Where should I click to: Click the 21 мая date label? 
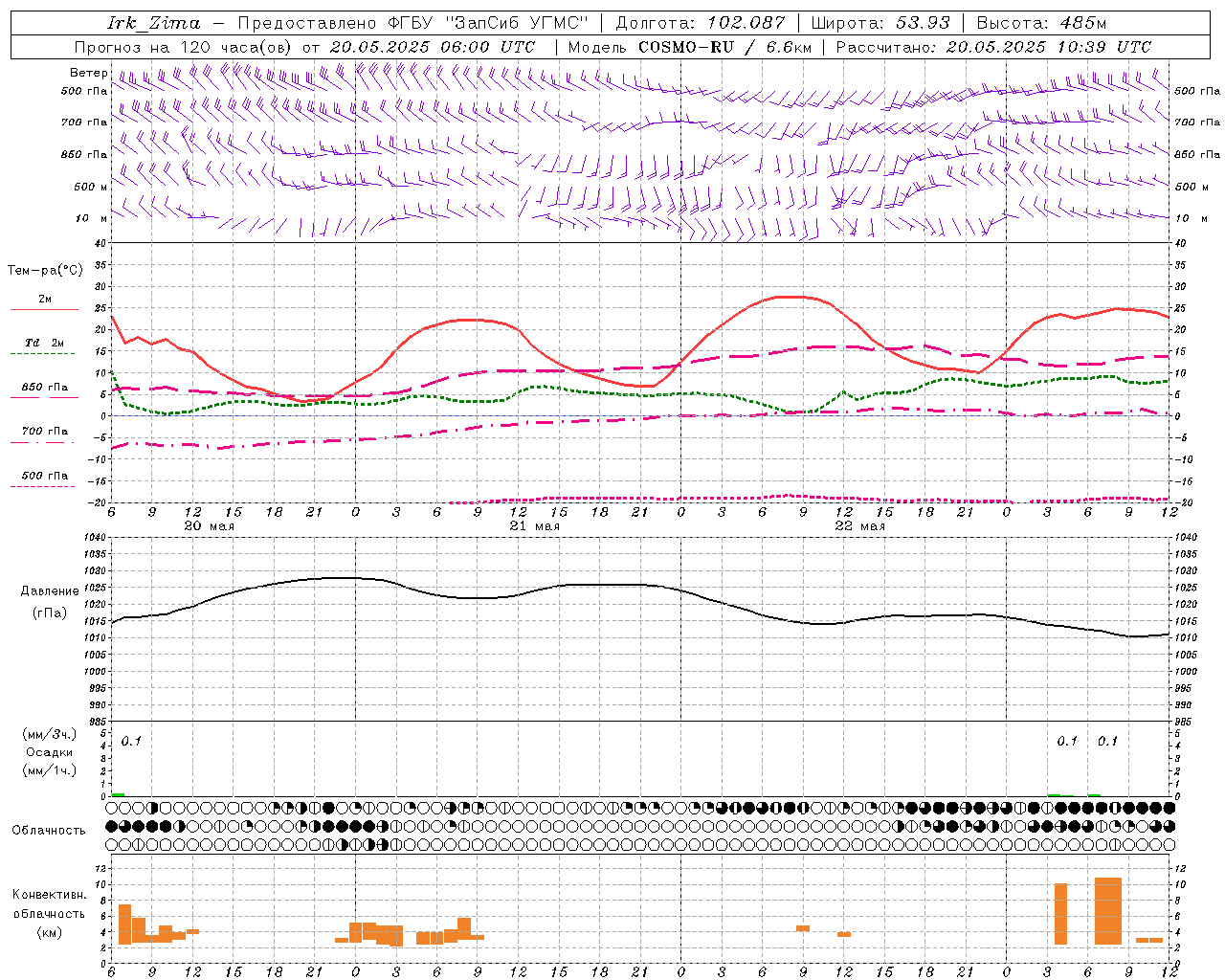[534, 526]
